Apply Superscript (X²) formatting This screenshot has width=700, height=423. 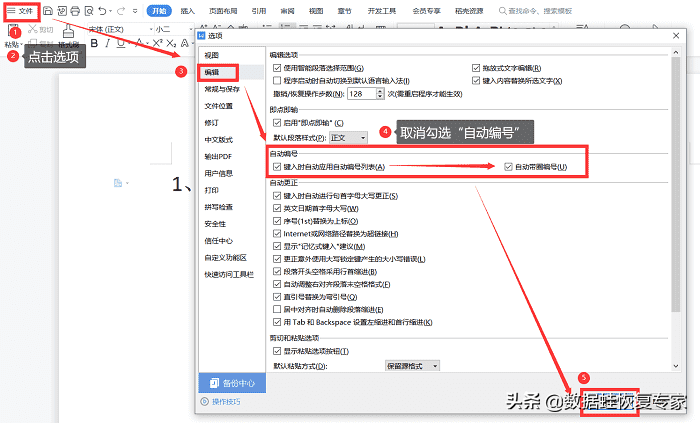[x=157, y=43]
